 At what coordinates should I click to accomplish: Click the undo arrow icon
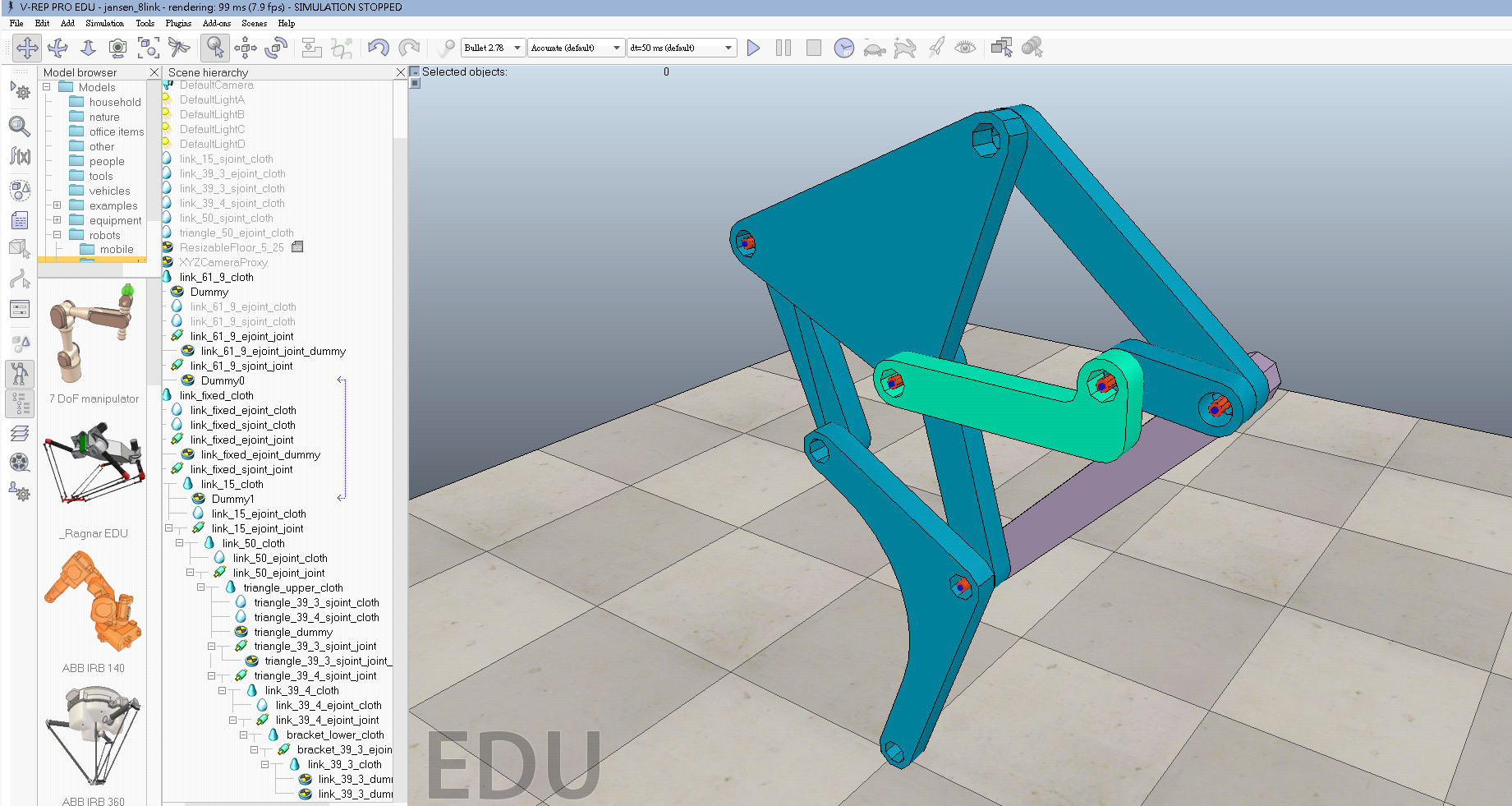click(x=379, y=48)
